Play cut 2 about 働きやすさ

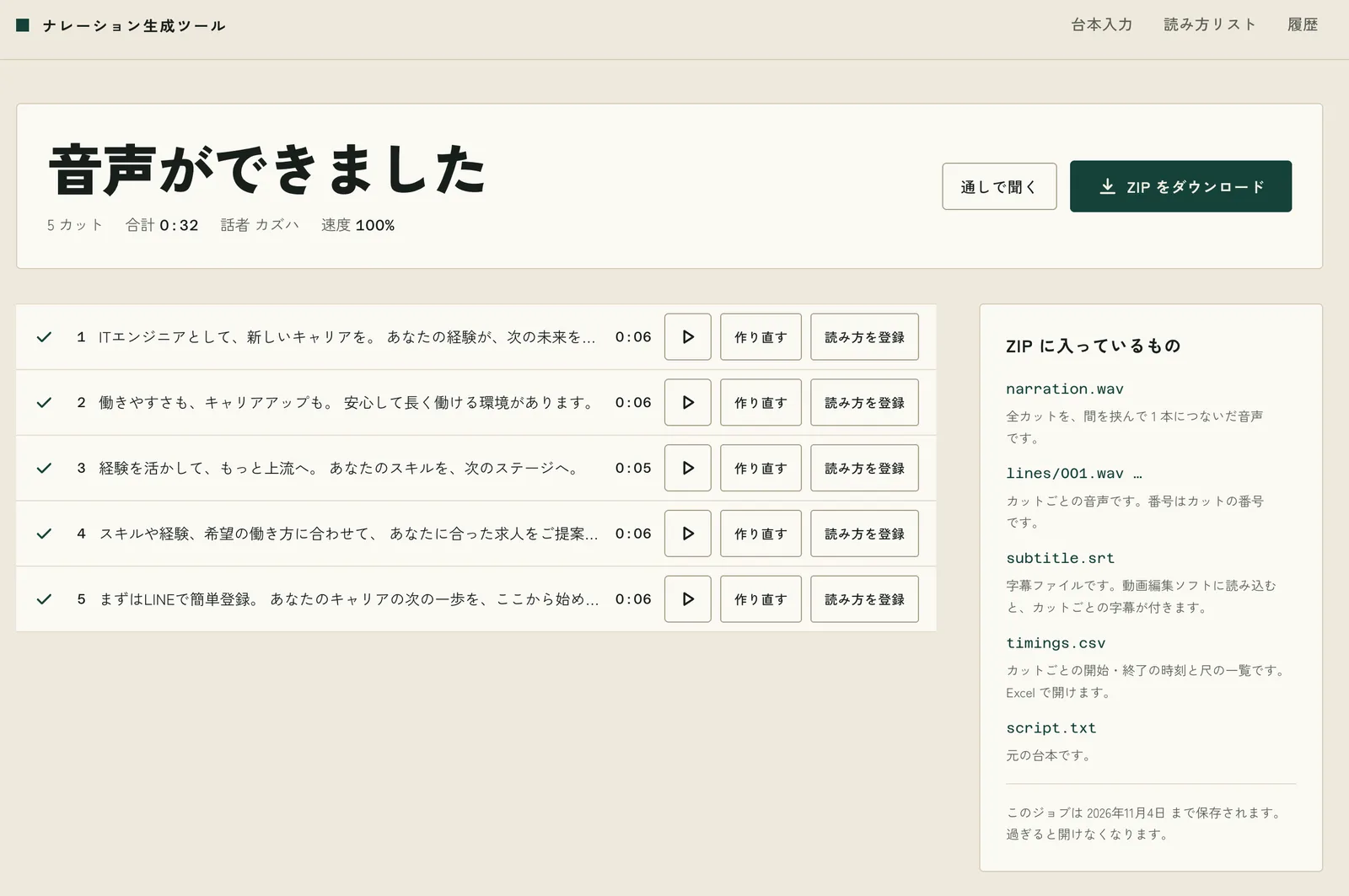tap(687, 403)
